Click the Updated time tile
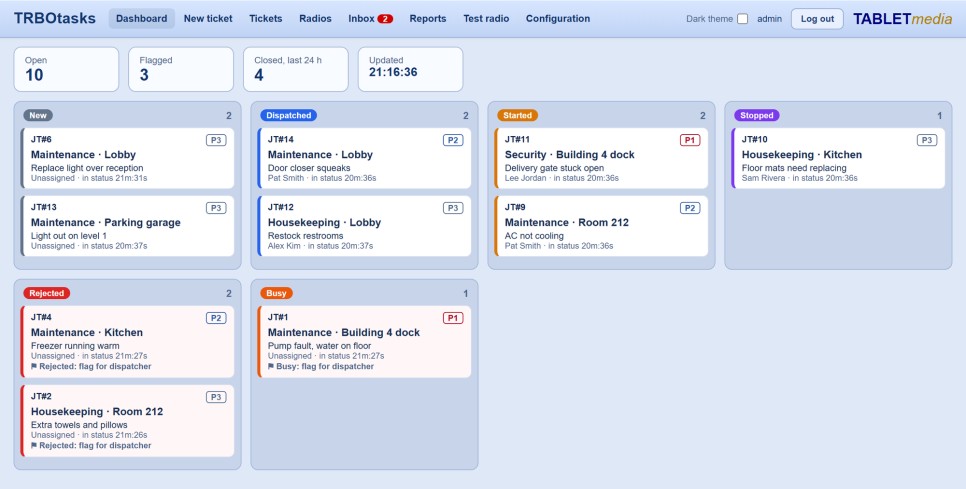The image size is (966, 489). (x=410, y=70)
